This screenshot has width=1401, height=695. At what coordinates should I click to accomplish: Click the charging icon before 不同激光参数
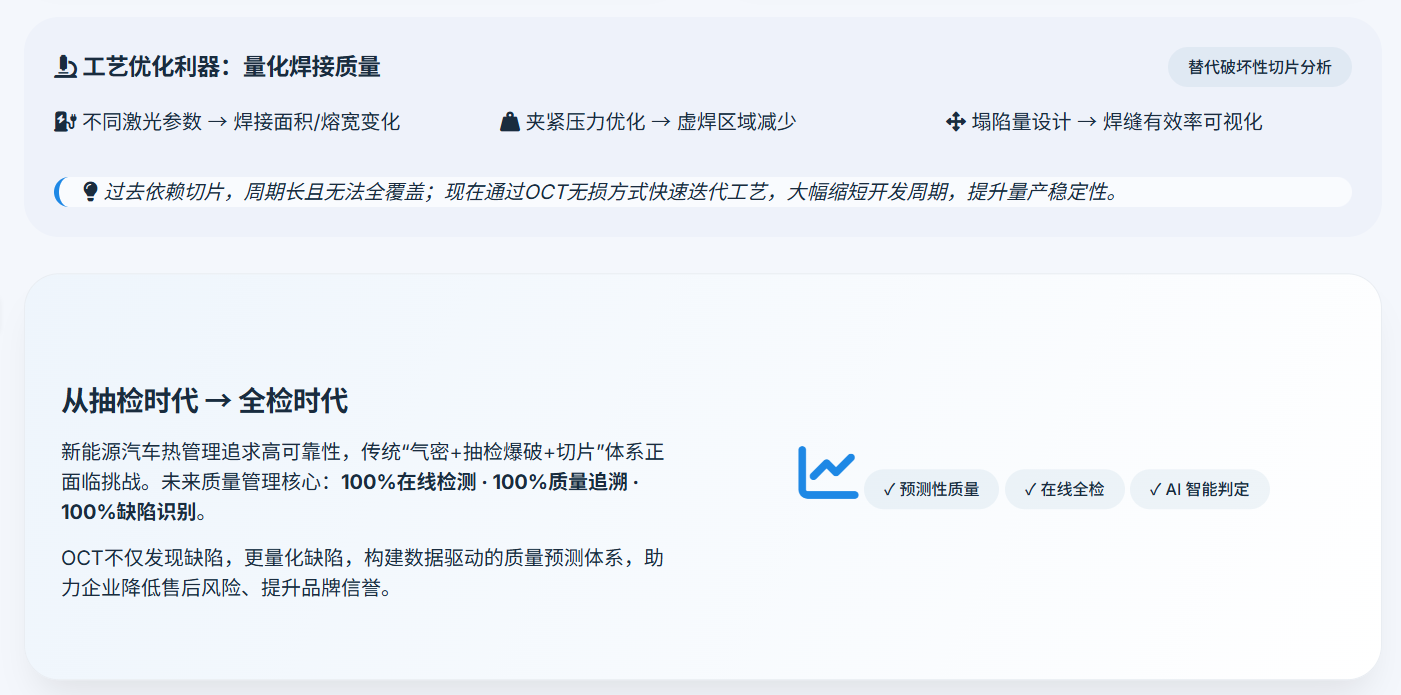[65, 122]
